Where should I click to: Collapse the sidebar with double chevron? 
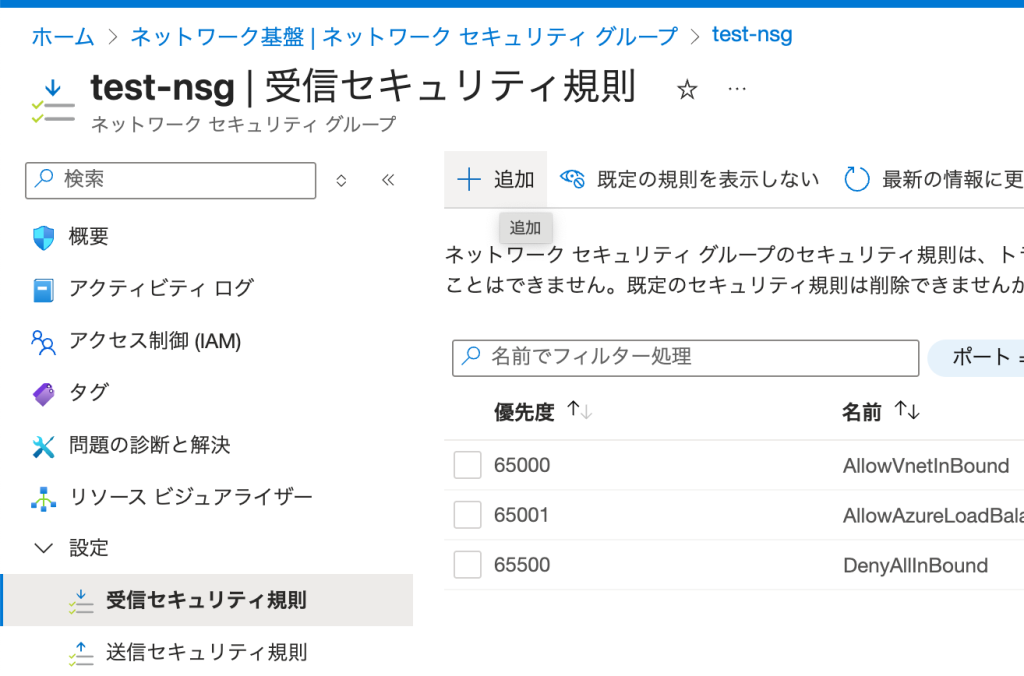pyautogui.click(x=388, y=180)
